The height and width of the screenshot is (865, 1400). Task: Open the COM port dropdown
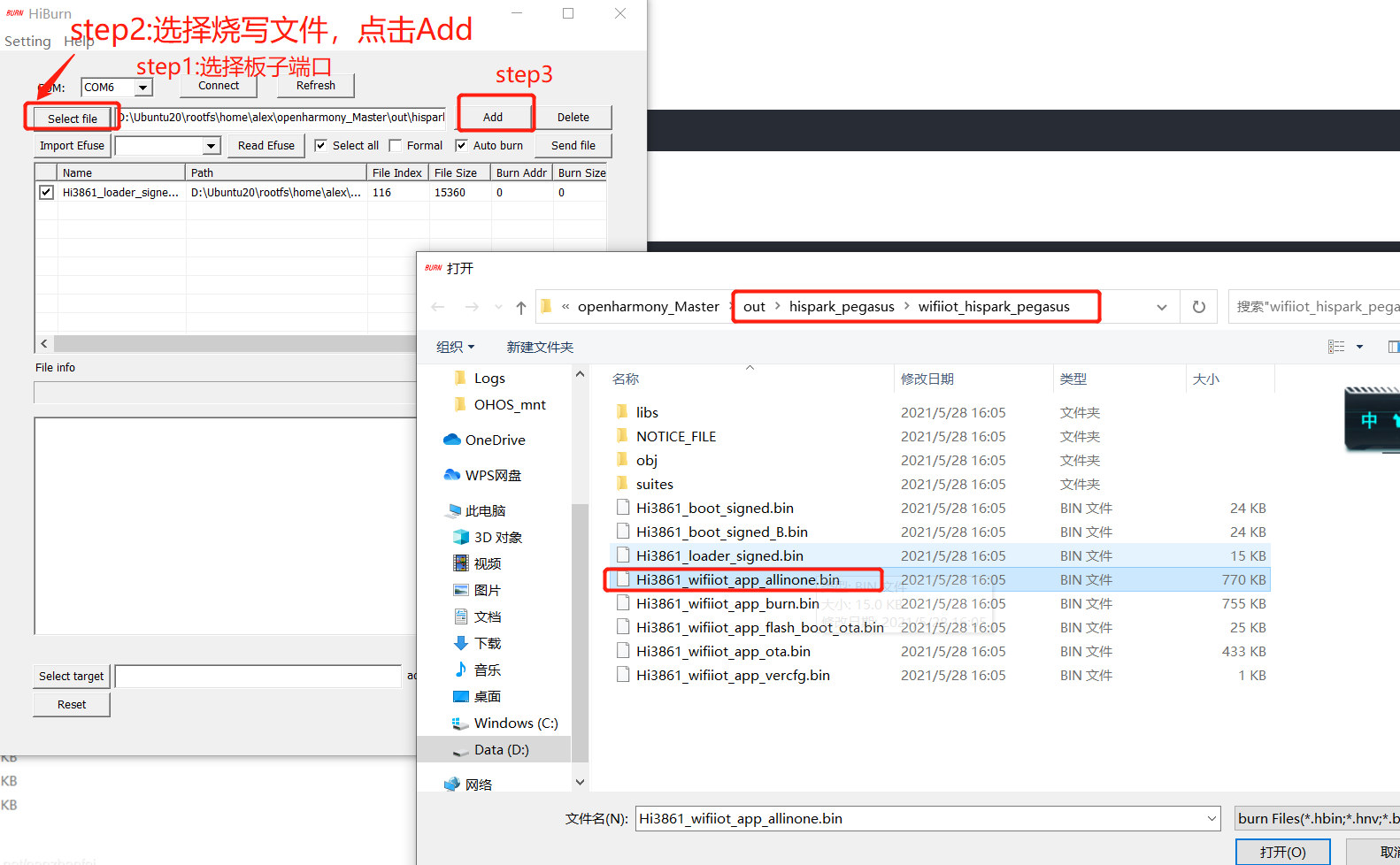coord(142,88)
